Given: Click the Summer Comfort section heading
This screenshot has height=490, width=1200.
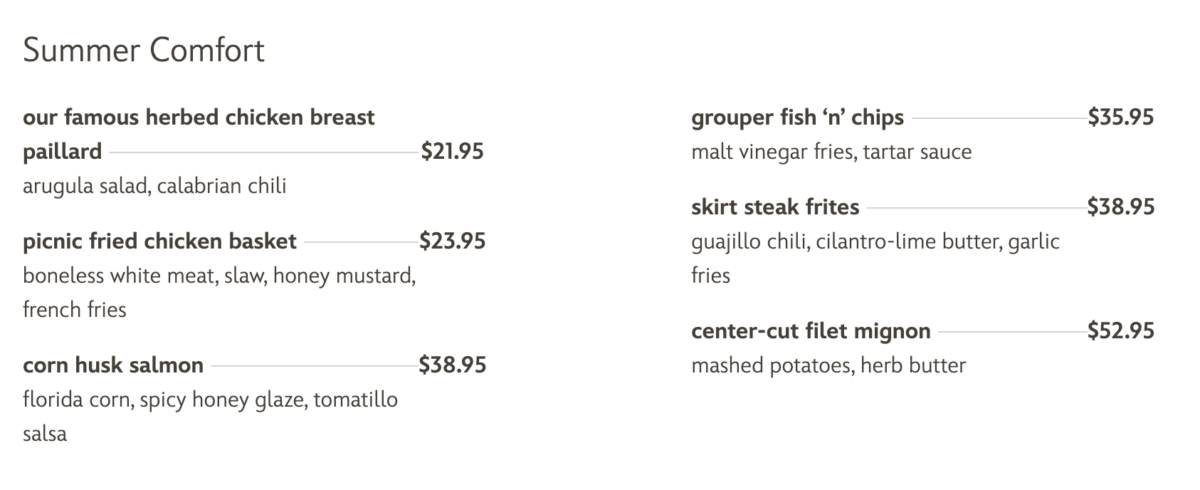Looking at the screenshot, I should pos(143,50).
